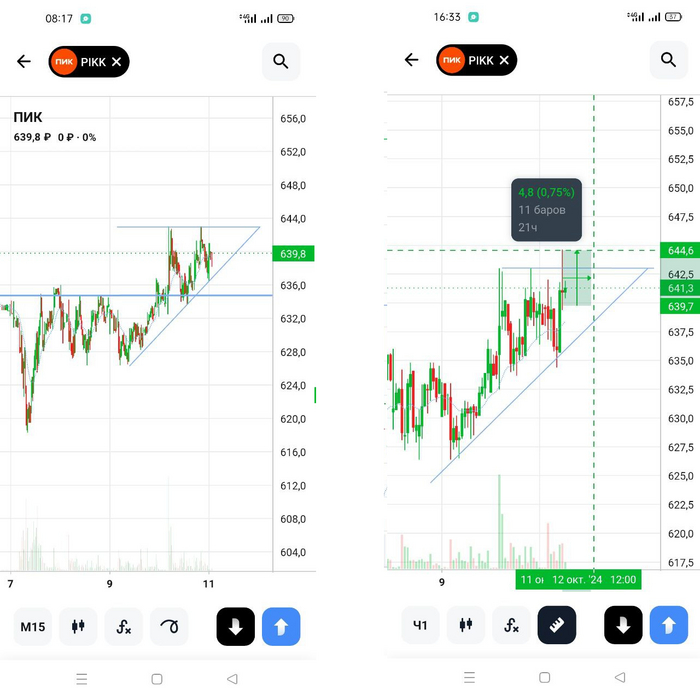Open indicators (fx) next to Ч1 chart
This screenshot has height=700, width=700.
click(511, 626)
